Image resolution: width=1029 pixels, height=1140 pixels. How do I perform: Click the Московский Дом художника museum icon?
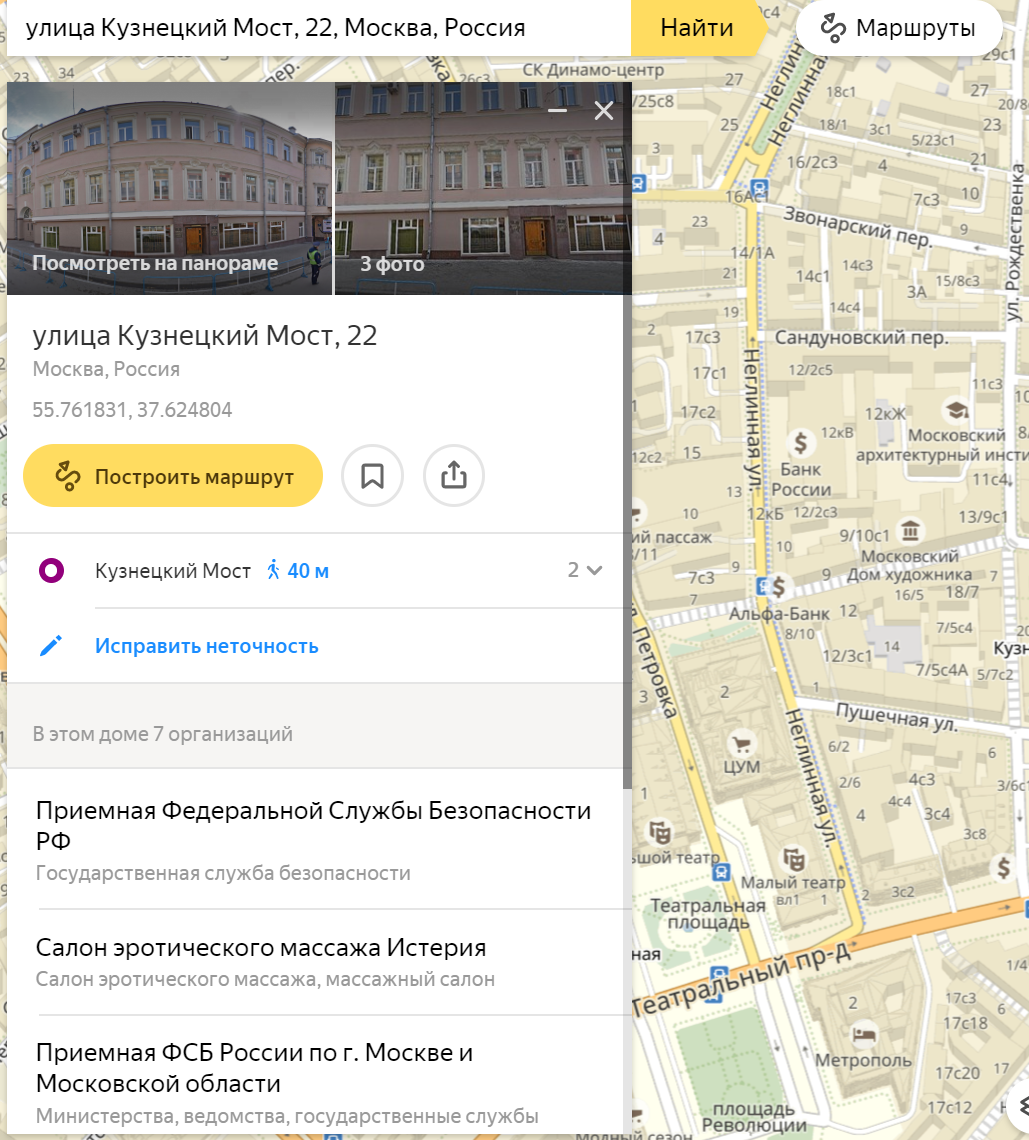[910, 529]
